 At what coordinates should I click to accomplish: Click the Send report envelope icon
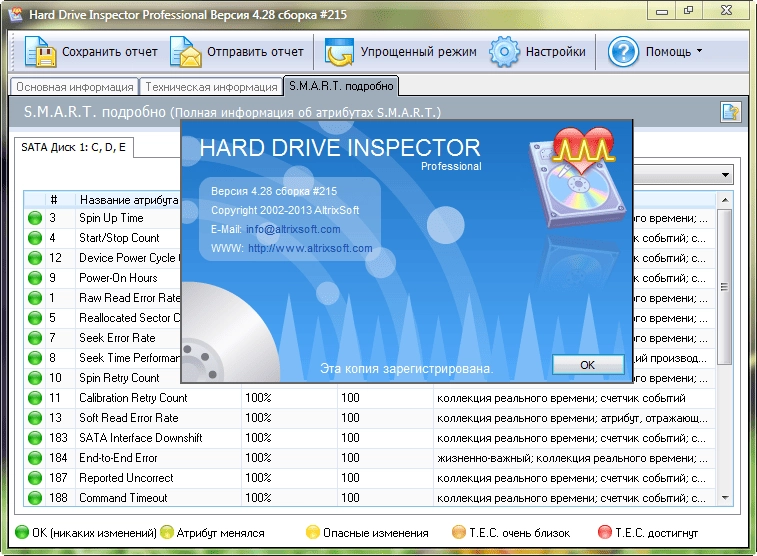click(x=185, y=51)
